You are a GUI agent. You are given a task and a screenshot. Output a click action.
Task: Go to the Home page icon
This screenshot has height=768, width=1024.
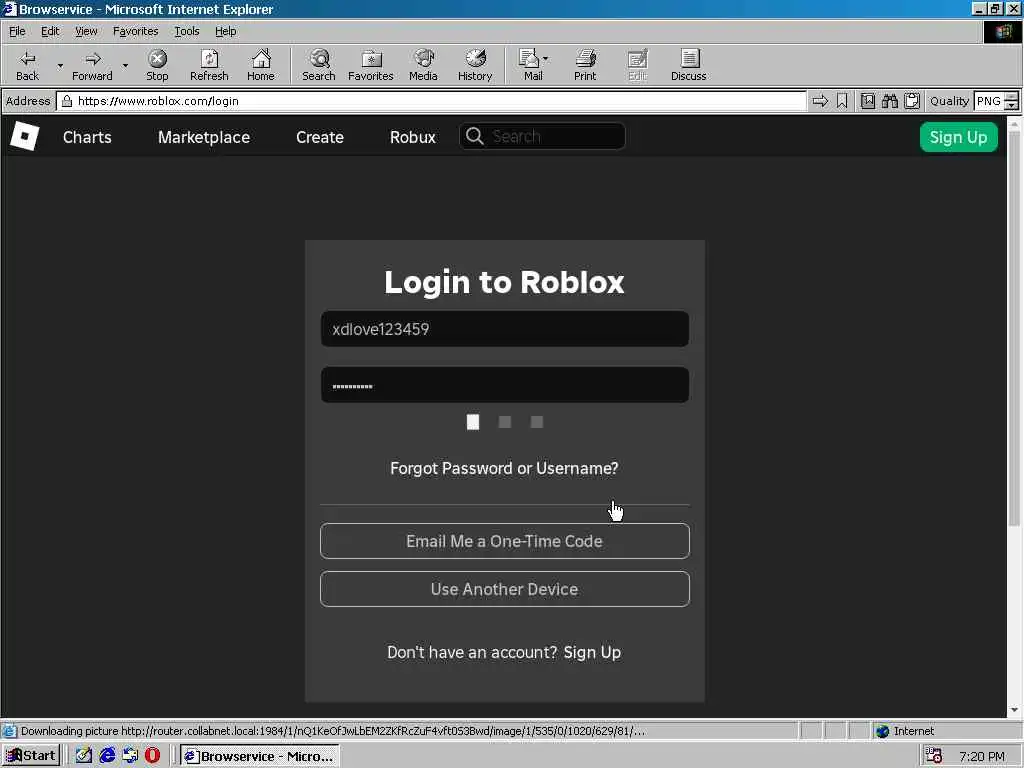point(261,65)
